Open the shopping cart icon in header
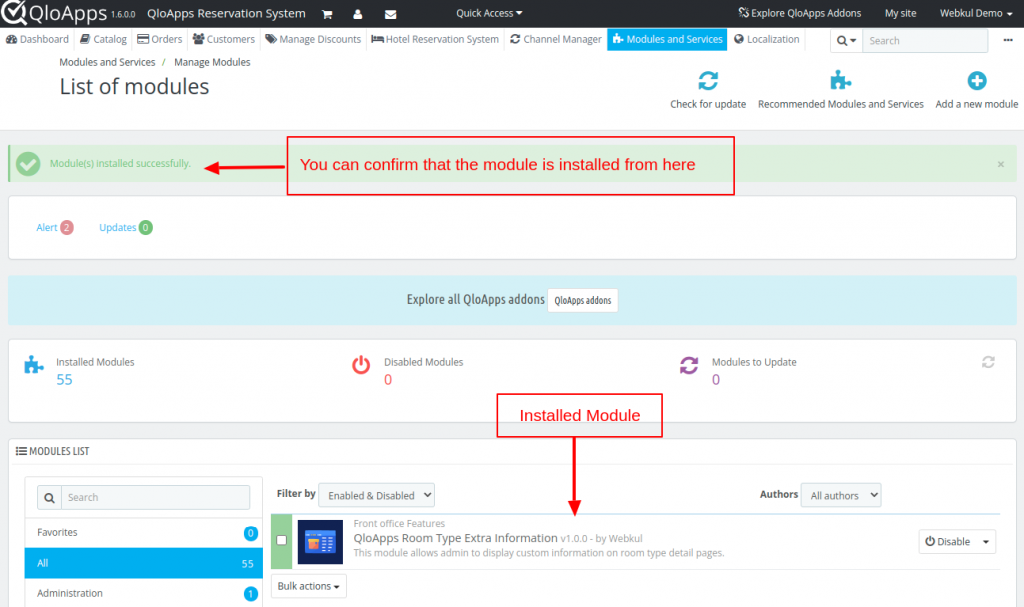1024x607 pixels. click(327, 14)
